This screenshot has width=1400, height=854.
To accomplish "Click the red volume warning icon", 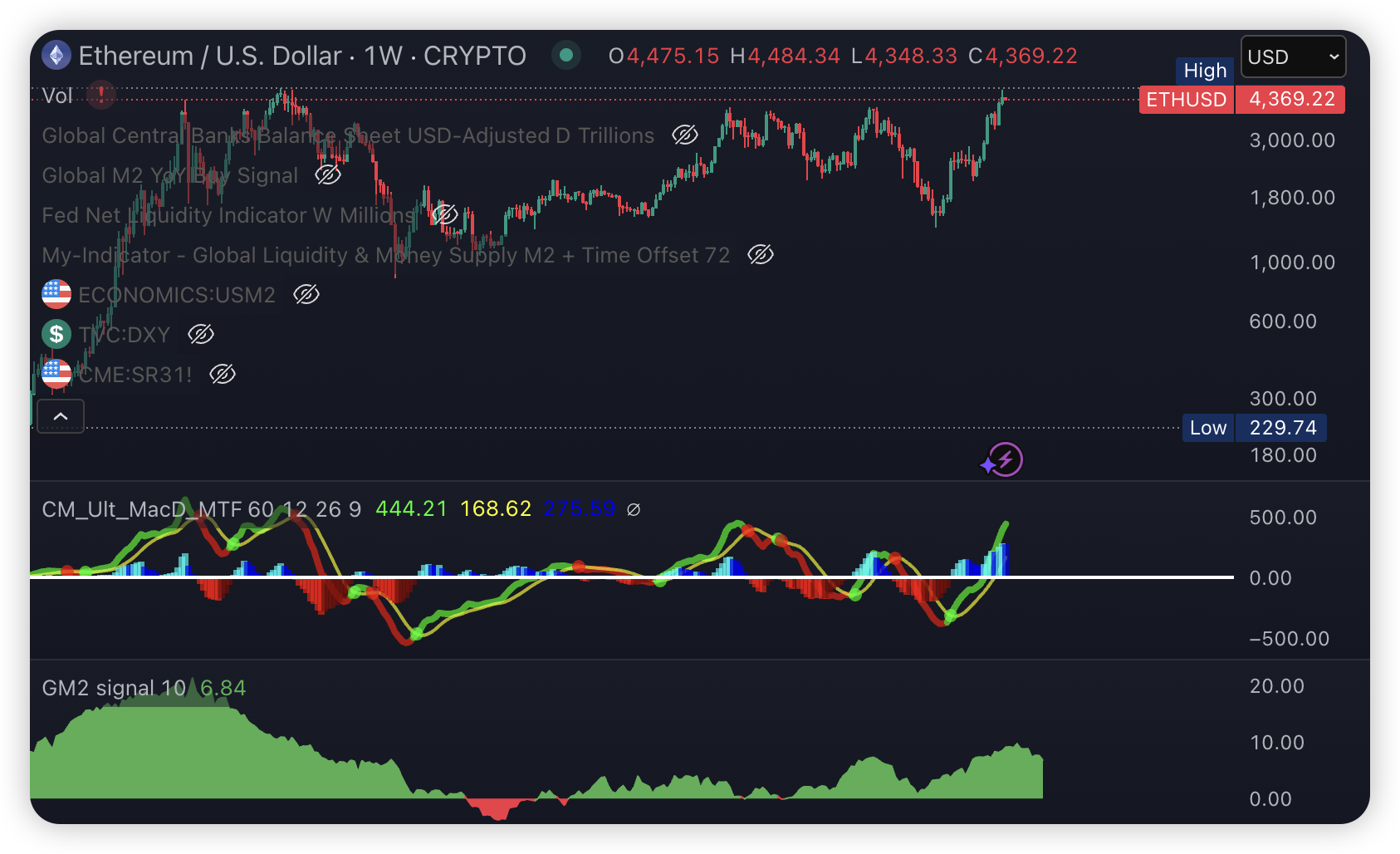I will click(101, 95).
